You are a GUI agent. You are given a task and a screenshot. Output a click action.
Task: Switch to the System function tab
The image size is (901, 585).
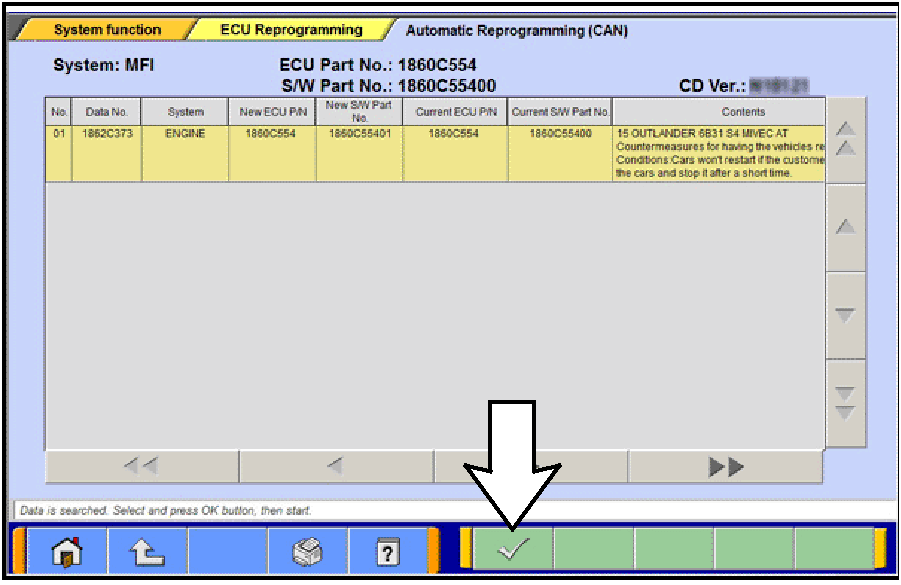tap(106, 30)
